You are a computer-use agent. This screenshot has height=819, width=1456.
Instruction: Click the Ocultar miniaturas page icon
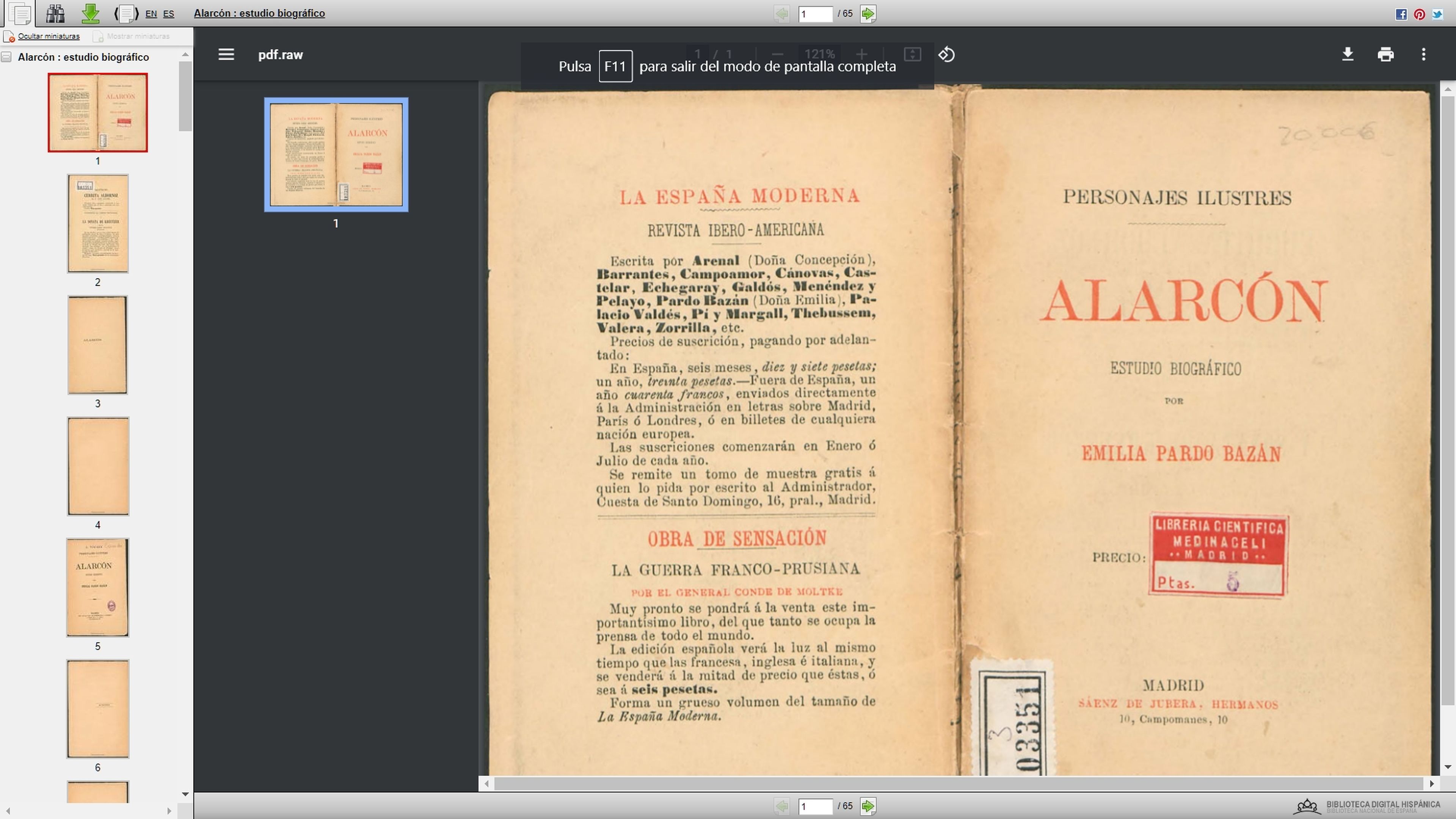[9, 37]
